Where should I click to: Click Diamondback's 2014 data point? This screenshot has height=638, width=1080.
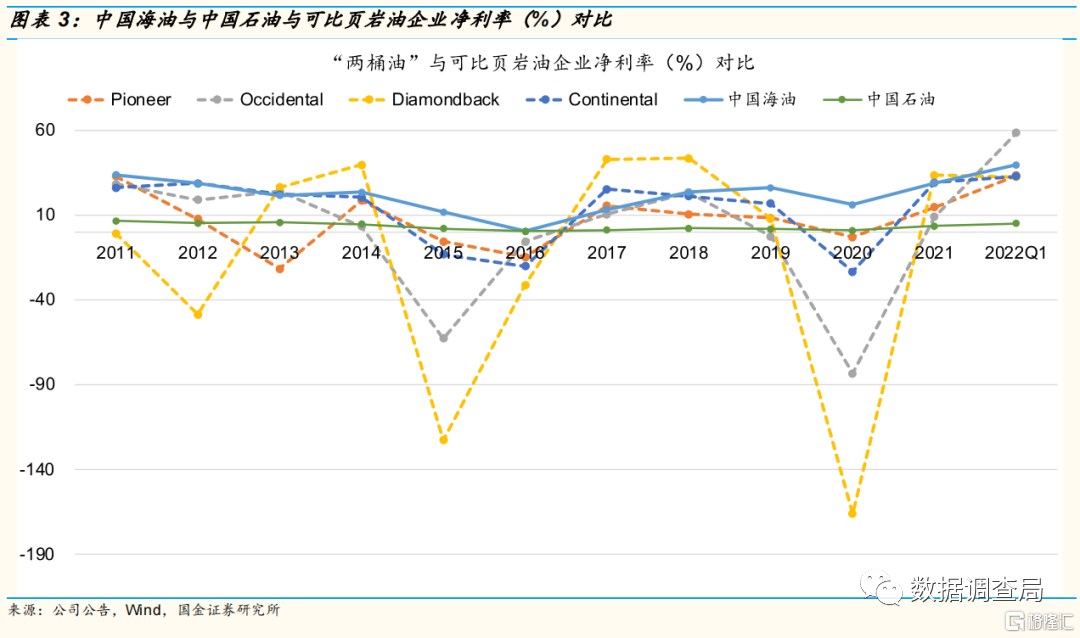[362, 165]
